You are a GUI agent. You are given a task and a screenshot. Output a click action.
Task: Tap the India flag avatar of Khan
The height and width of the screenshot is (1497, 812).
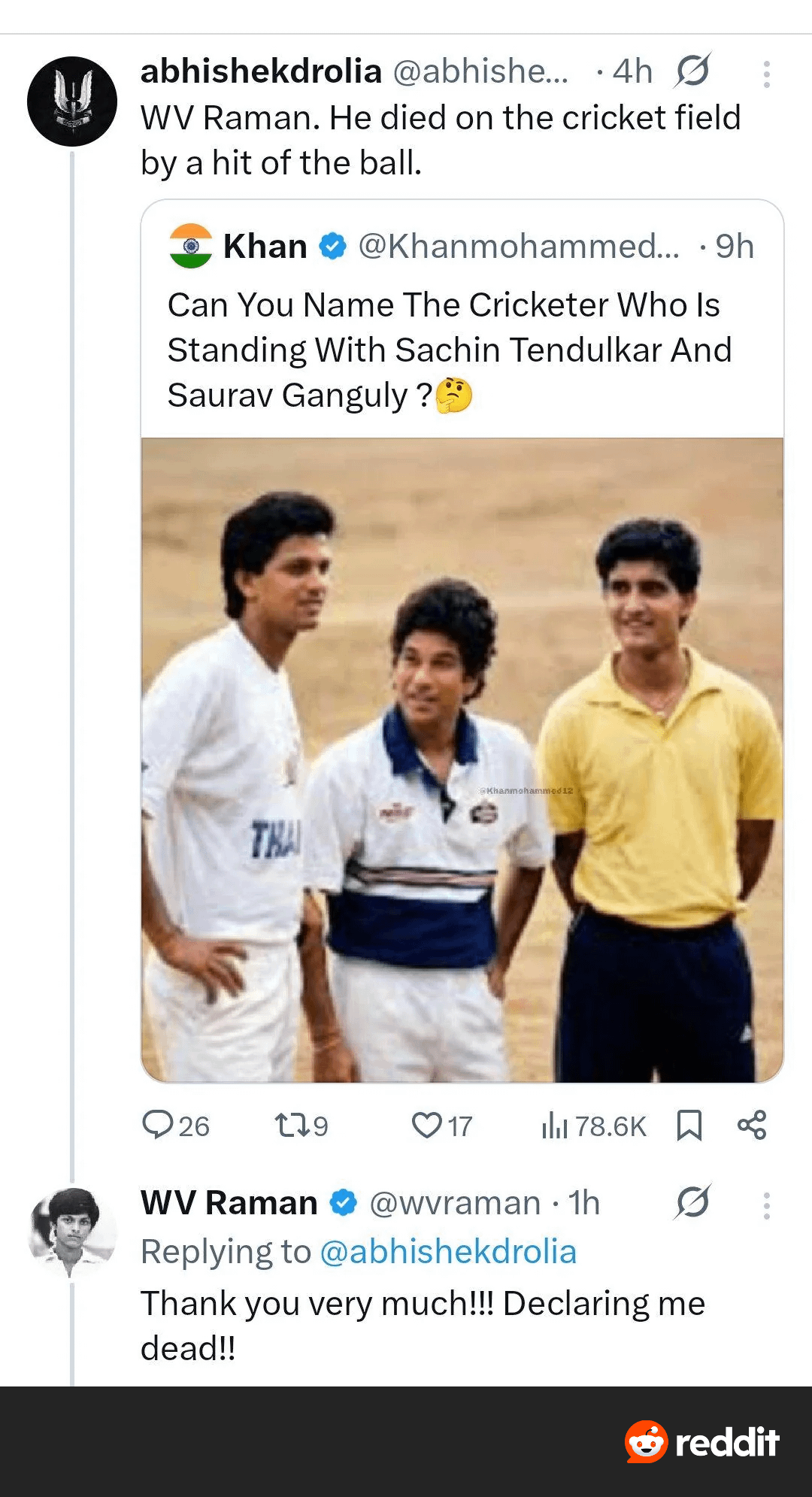tap(191, 246)
